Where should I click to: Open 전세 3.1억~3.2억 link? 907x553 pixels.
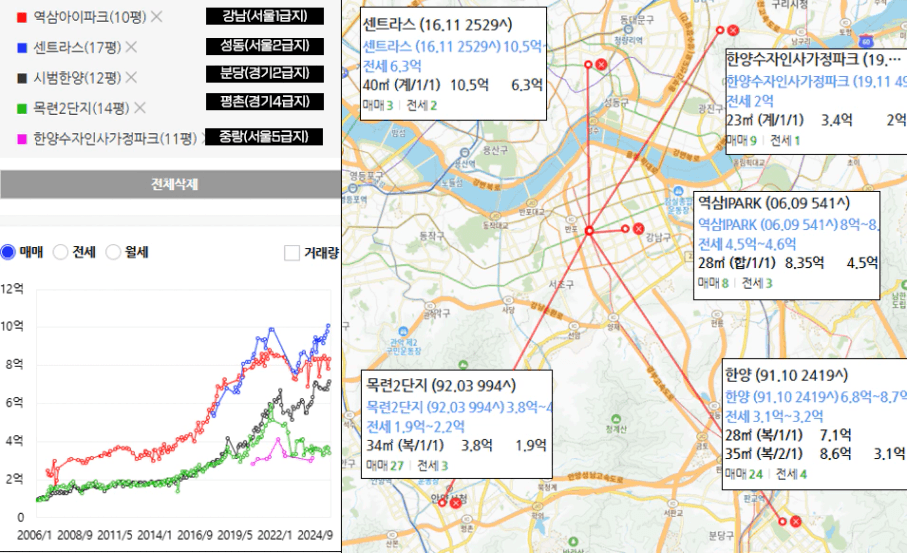click(x=774, y=416)
